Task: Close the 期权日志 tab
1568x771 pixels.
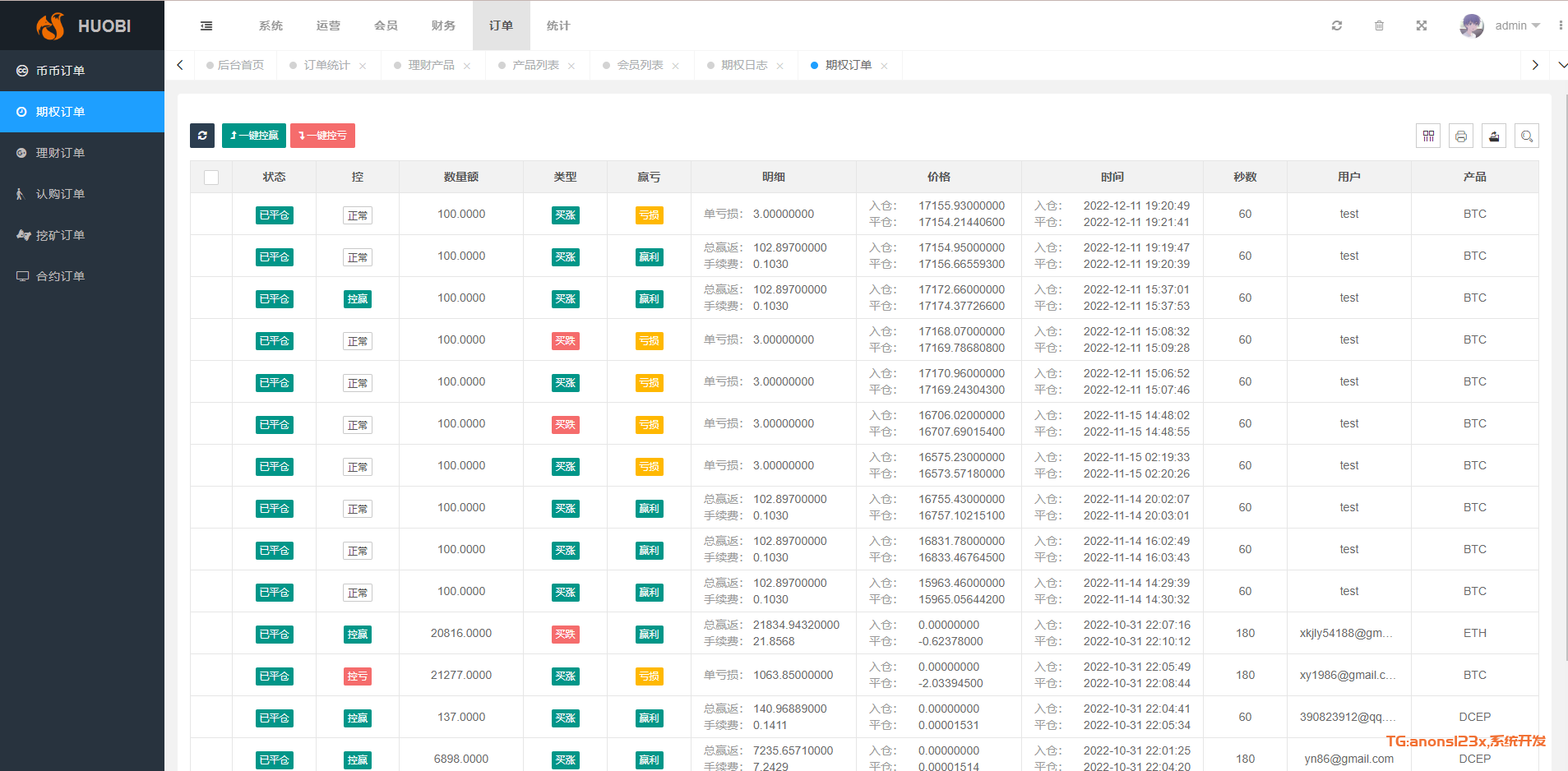Action: [x=780, y=66]
